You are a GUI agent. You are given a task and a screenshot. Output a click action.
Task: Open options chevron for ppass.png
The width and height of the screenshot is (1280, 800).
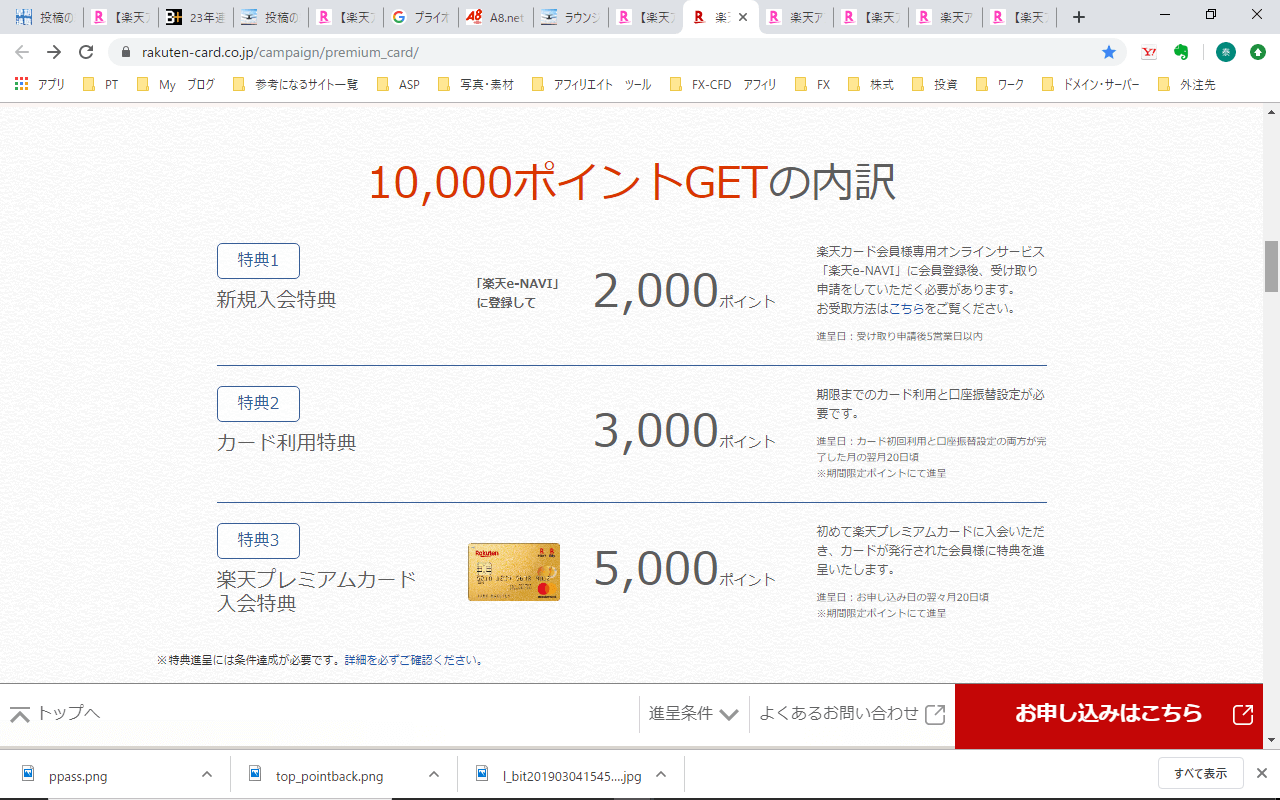coord(207,775)
